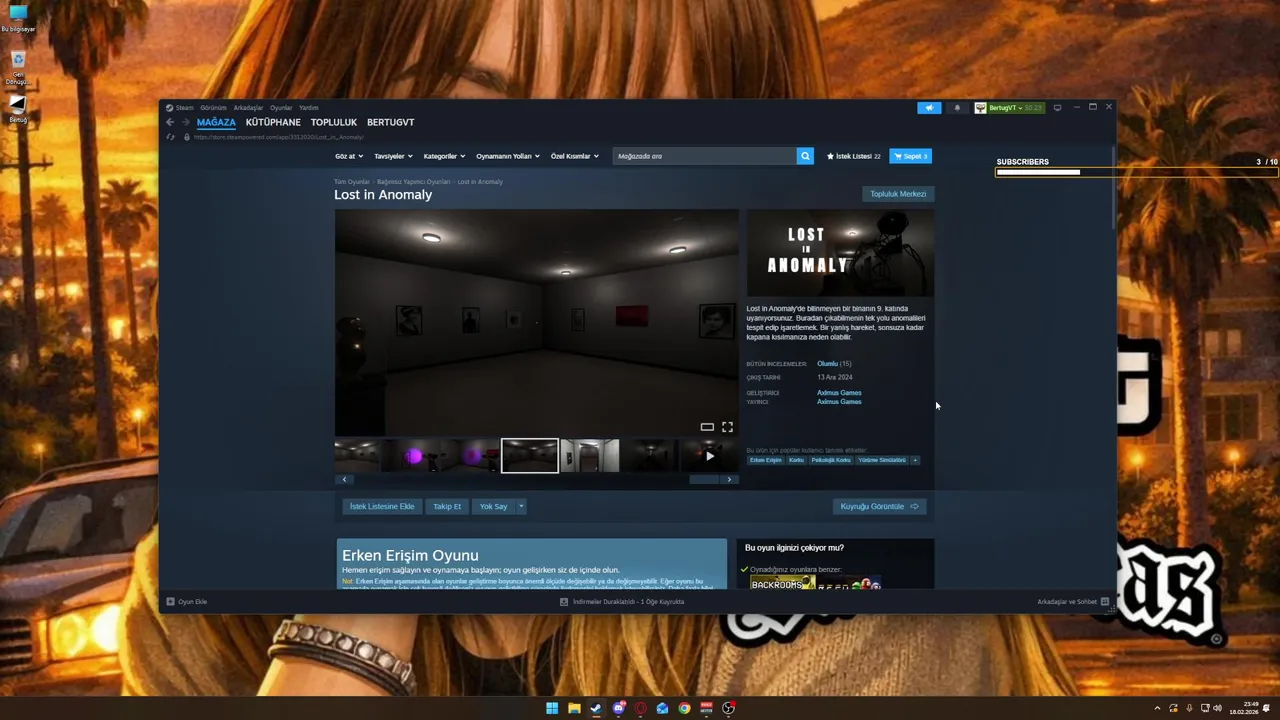Open OBS Studio from the taskbar
This screenshot has width=1280, height=720.
coord(728,708)
